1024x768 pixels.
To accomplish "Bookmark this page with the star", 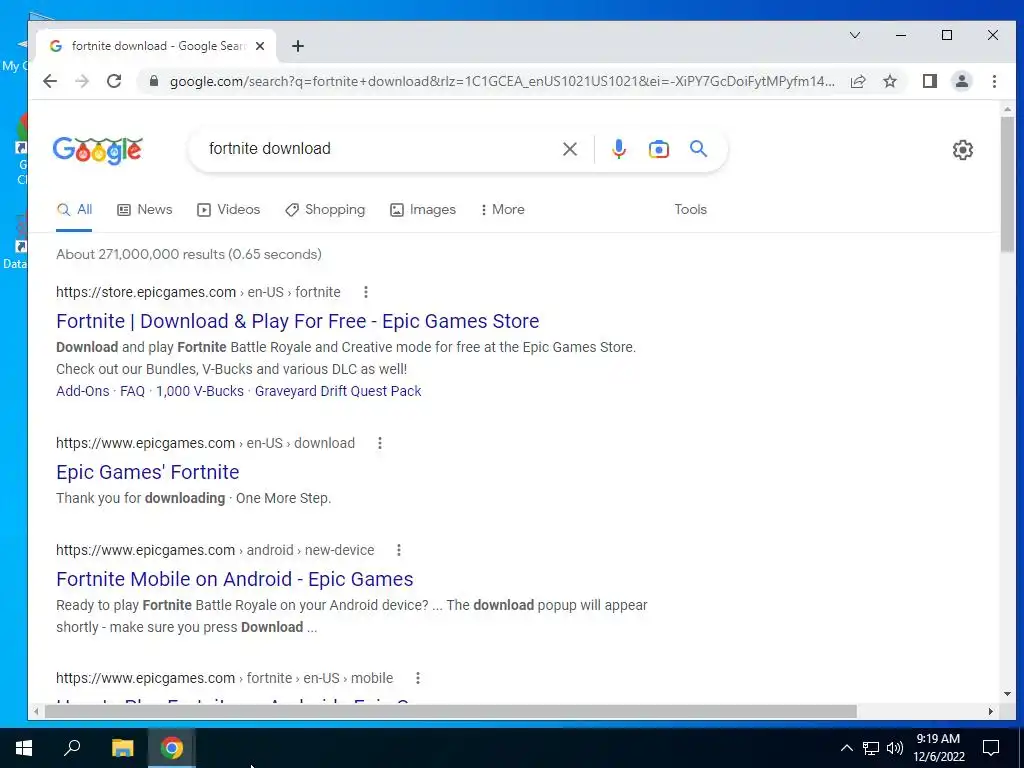I will click(x=889, y=81).
